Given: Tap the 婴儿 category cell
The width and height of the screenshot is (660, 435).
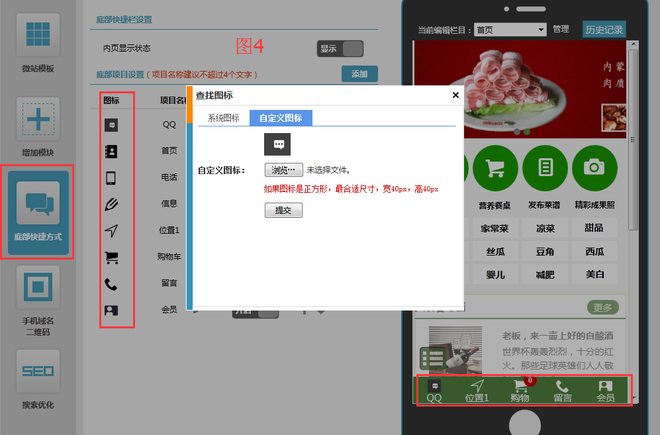Looking at the screenshot, I should click(495, 275).
